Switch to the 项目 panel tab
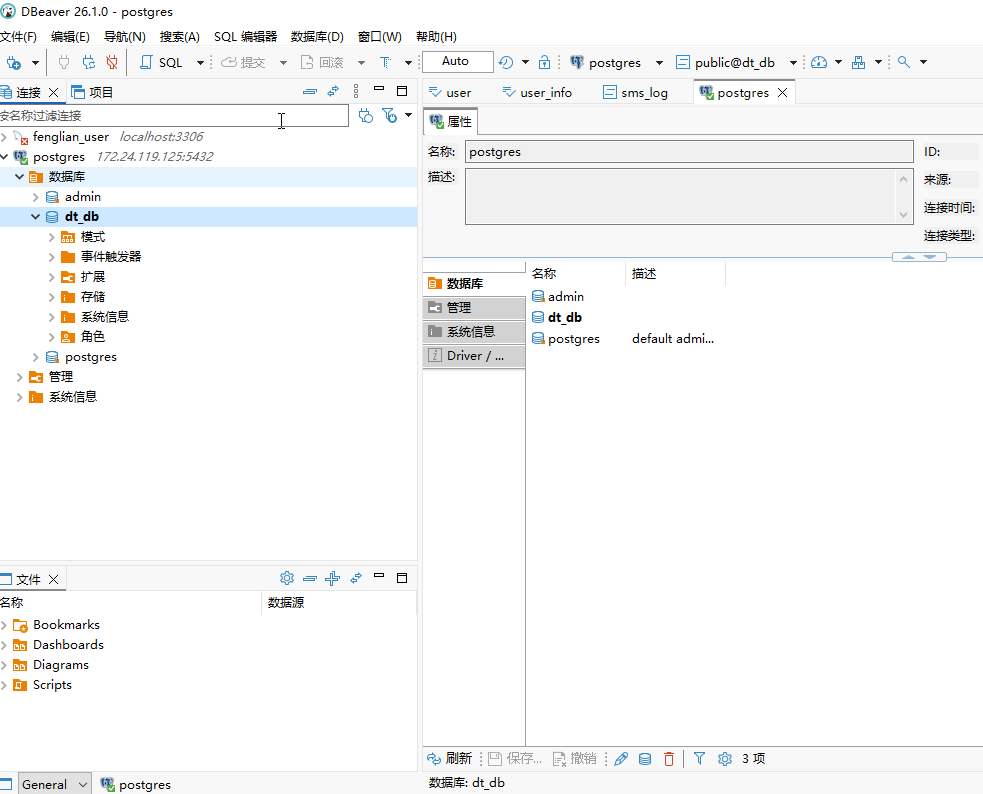This screenshot has height=794, width=983. click(x=92, y=93)
